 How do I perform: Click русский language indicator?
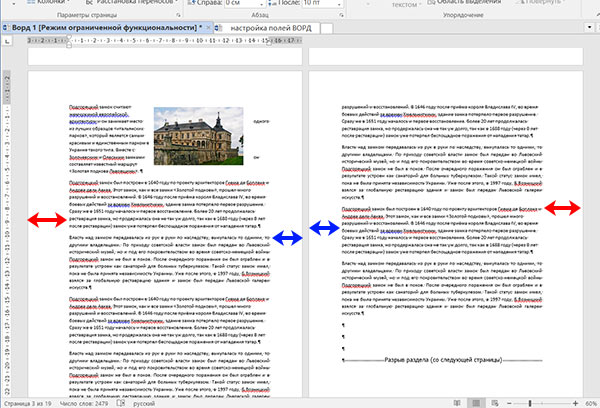click(x=144, y=403)
